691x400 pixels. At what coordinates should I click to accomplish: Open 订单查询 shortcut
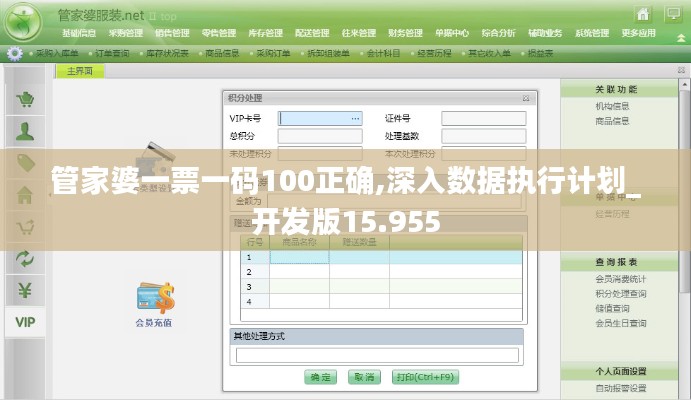coord(112,53)
